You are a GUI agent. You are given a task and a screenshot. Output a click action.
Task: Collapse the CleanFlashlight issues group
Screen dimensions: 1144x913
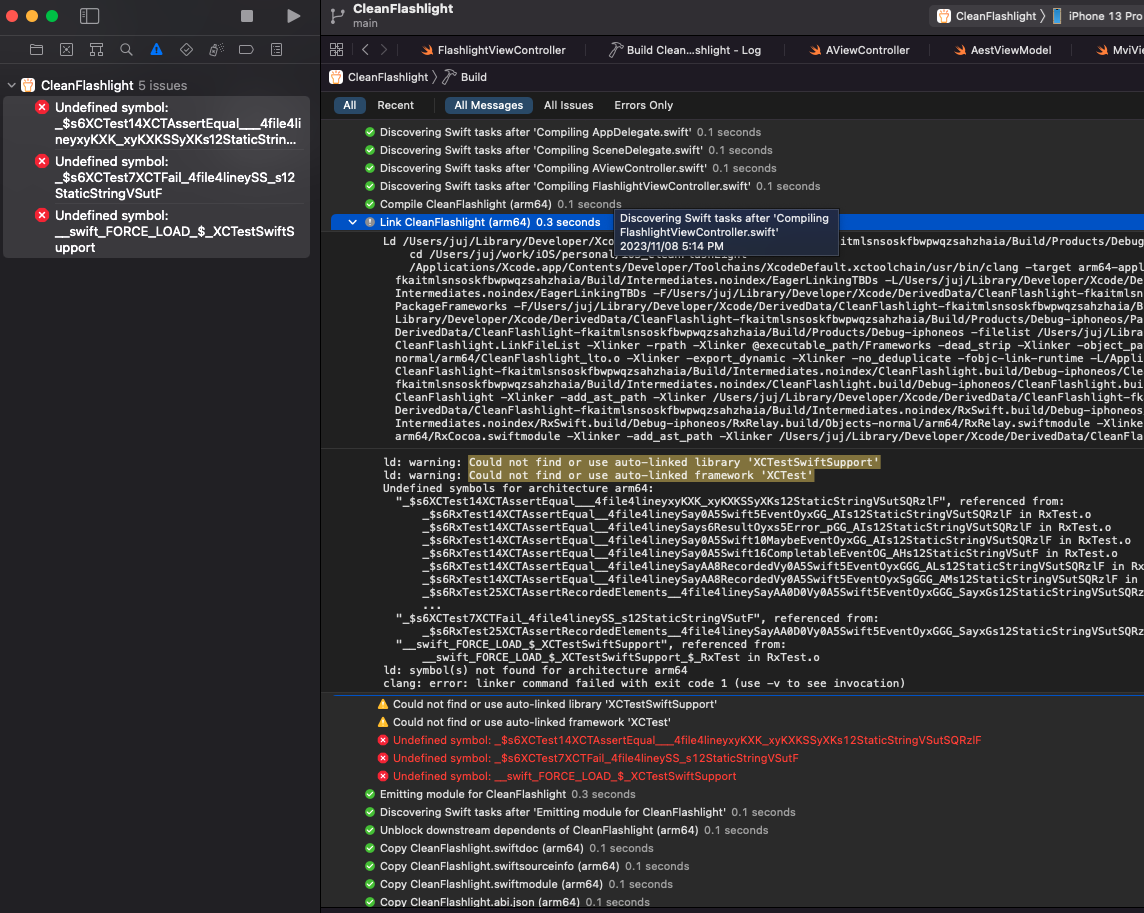pos(12,85)
